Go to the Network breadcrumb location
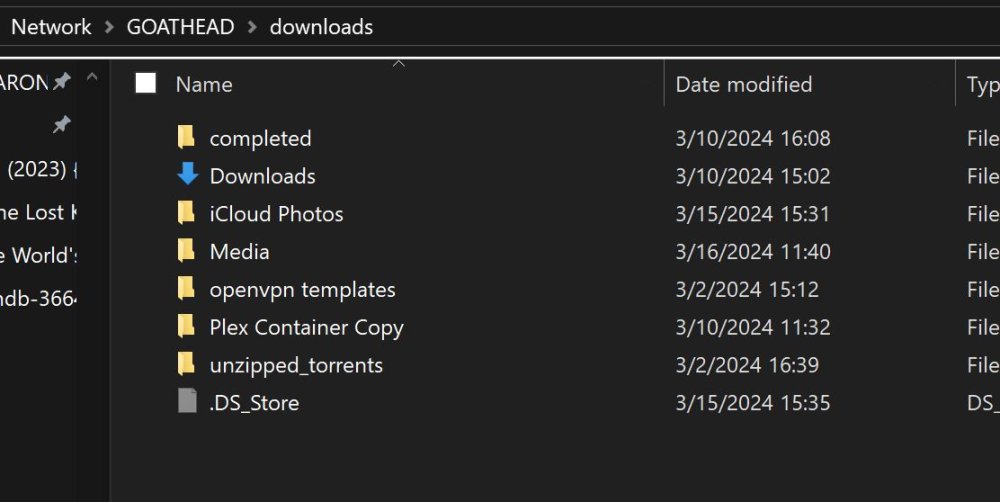 [51, 27]
